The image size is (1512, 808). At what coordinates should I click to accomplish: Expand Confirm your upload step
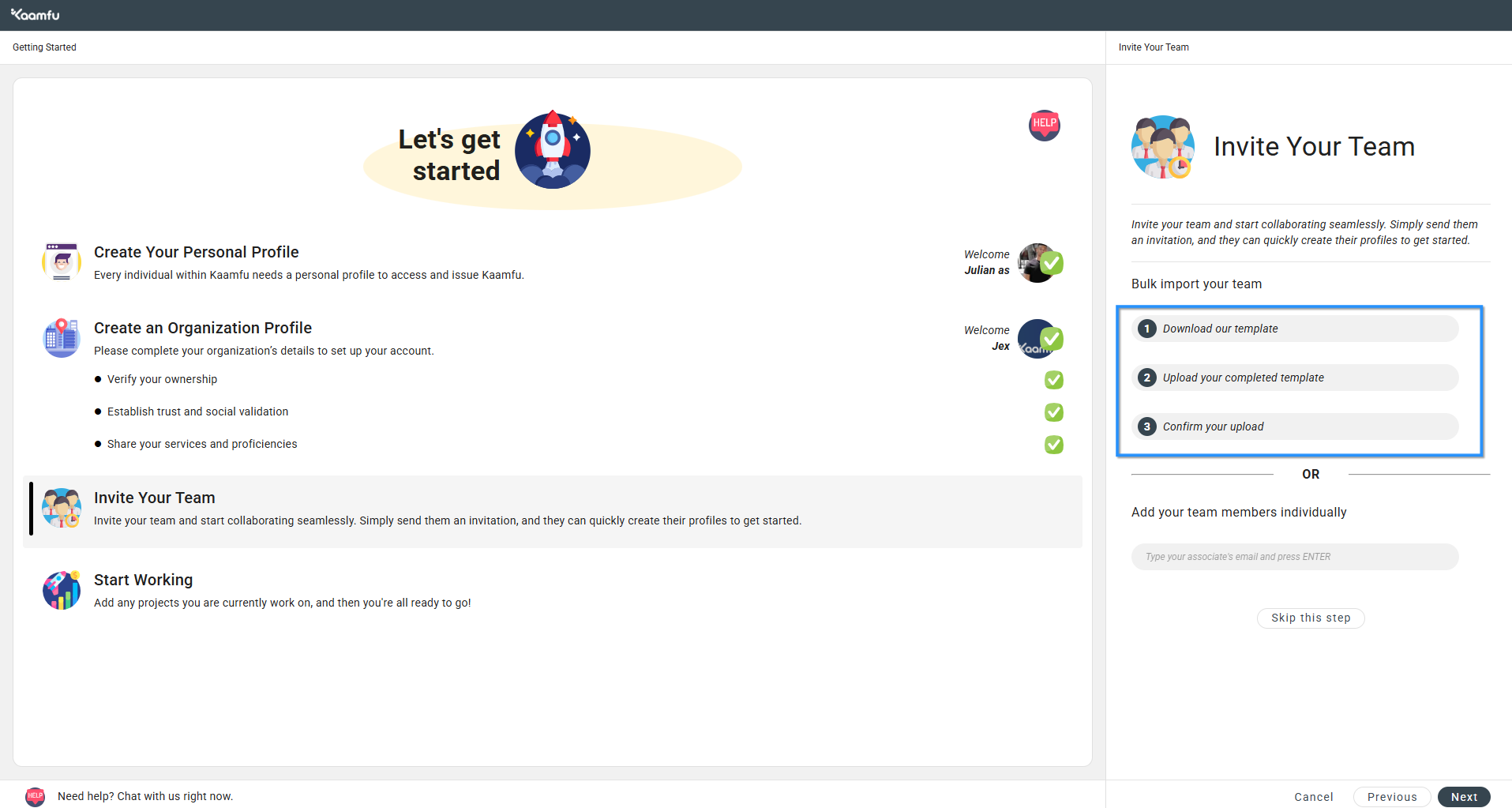pyautogui.click(x=1294, y=427)
